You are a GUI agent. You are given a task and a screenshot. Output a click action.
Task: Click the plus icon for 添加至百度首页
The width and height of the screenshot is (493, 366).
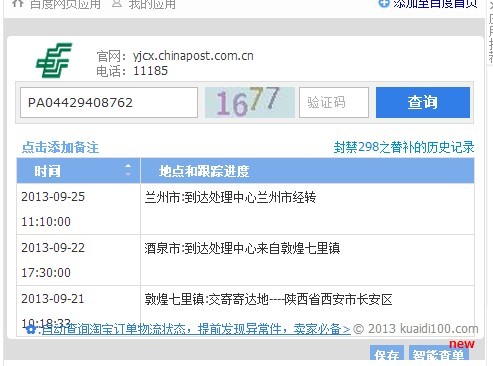click(x=384, y=3)
